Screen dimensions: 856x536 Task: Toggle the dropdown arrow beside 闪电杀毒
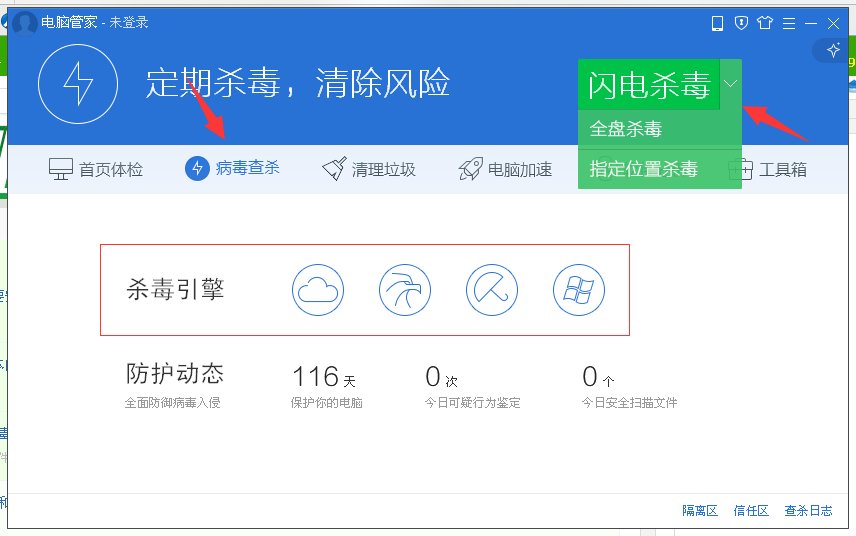click(x=731, y=84)
